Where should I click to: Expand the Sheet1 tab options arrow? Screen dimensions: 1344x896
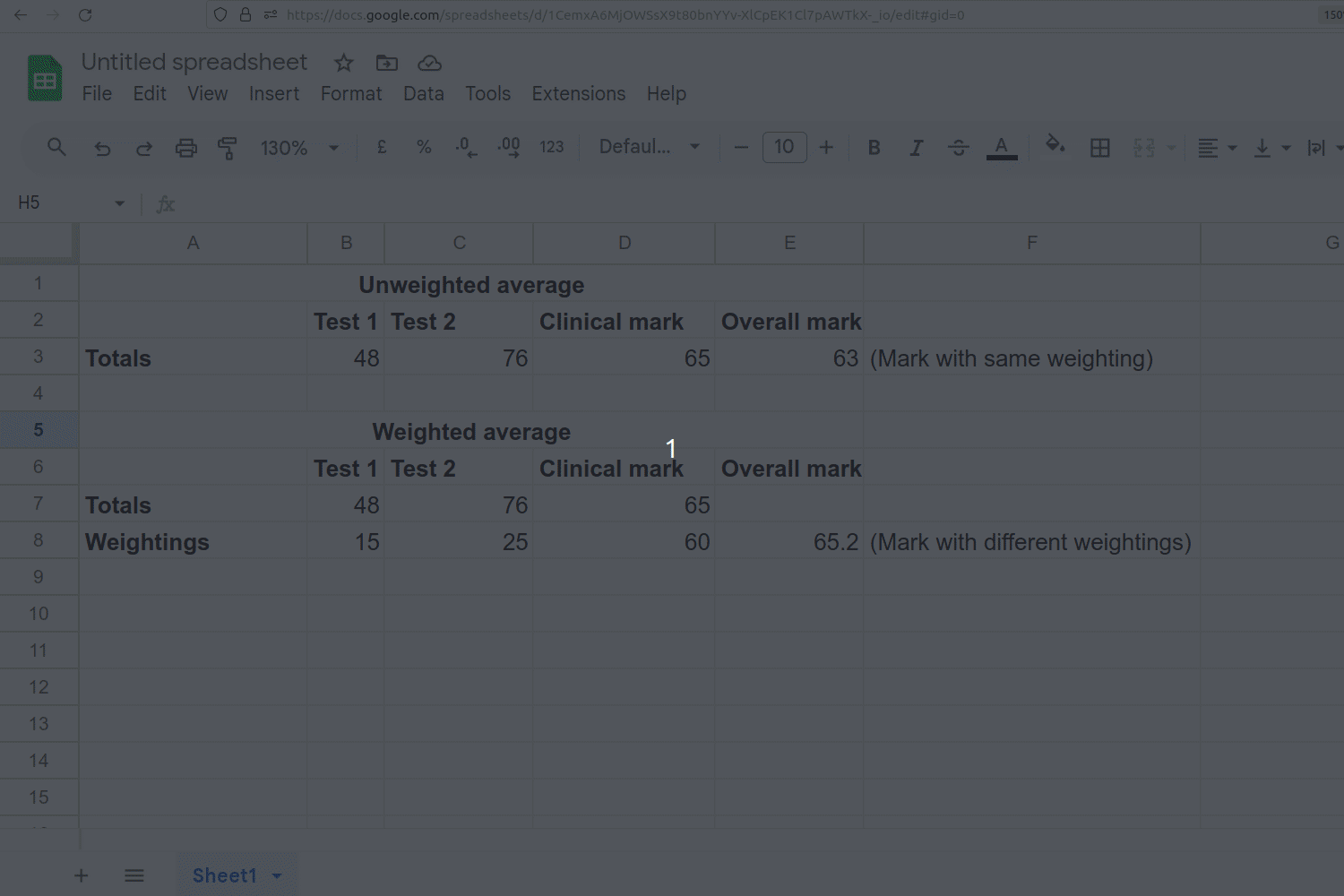[277, 876]
